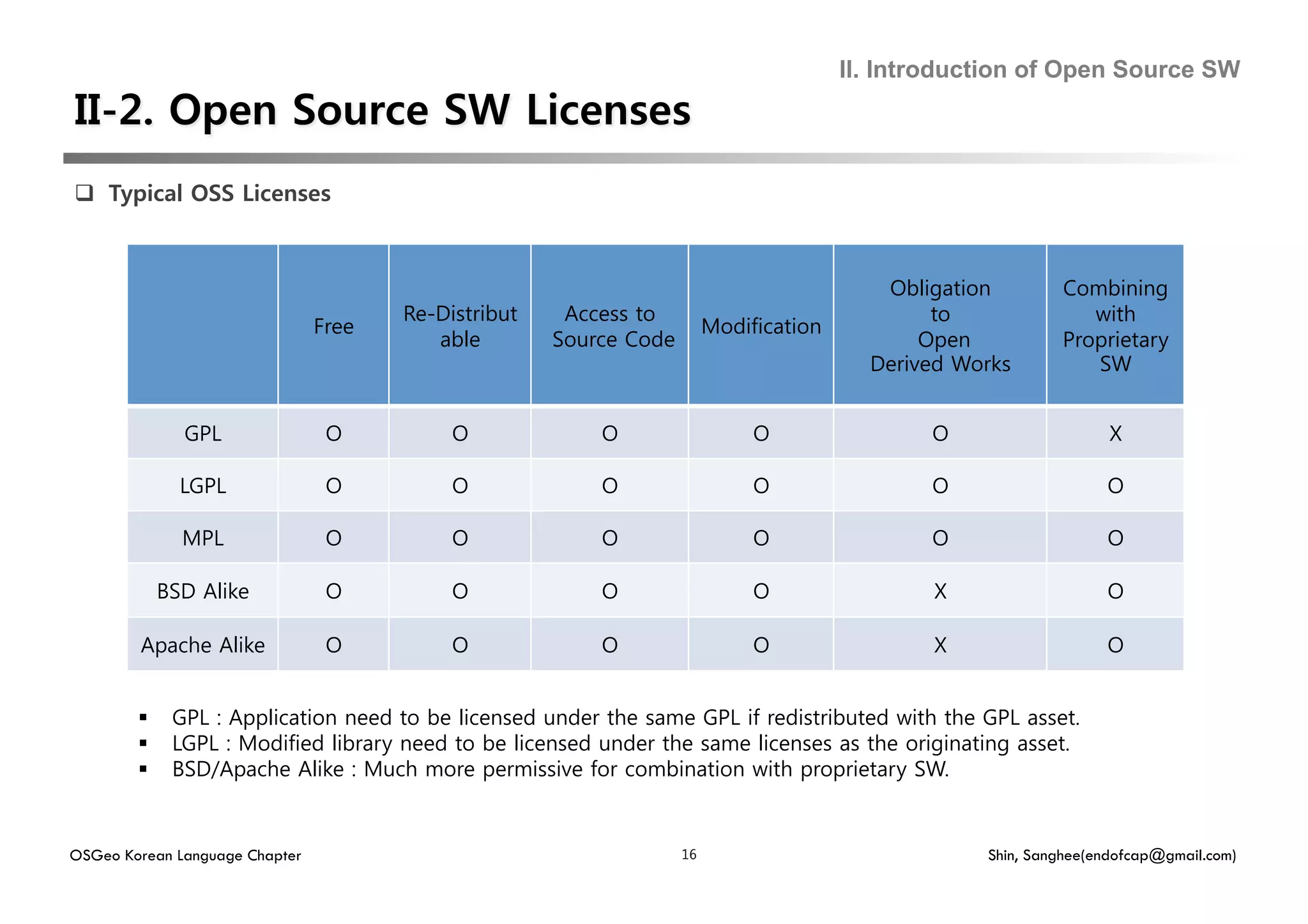Image resolution: width=1308 pixels, height=924 pixels.
Task: Select Obligation to Open Derived Works header
Action: tap(940, 326)
